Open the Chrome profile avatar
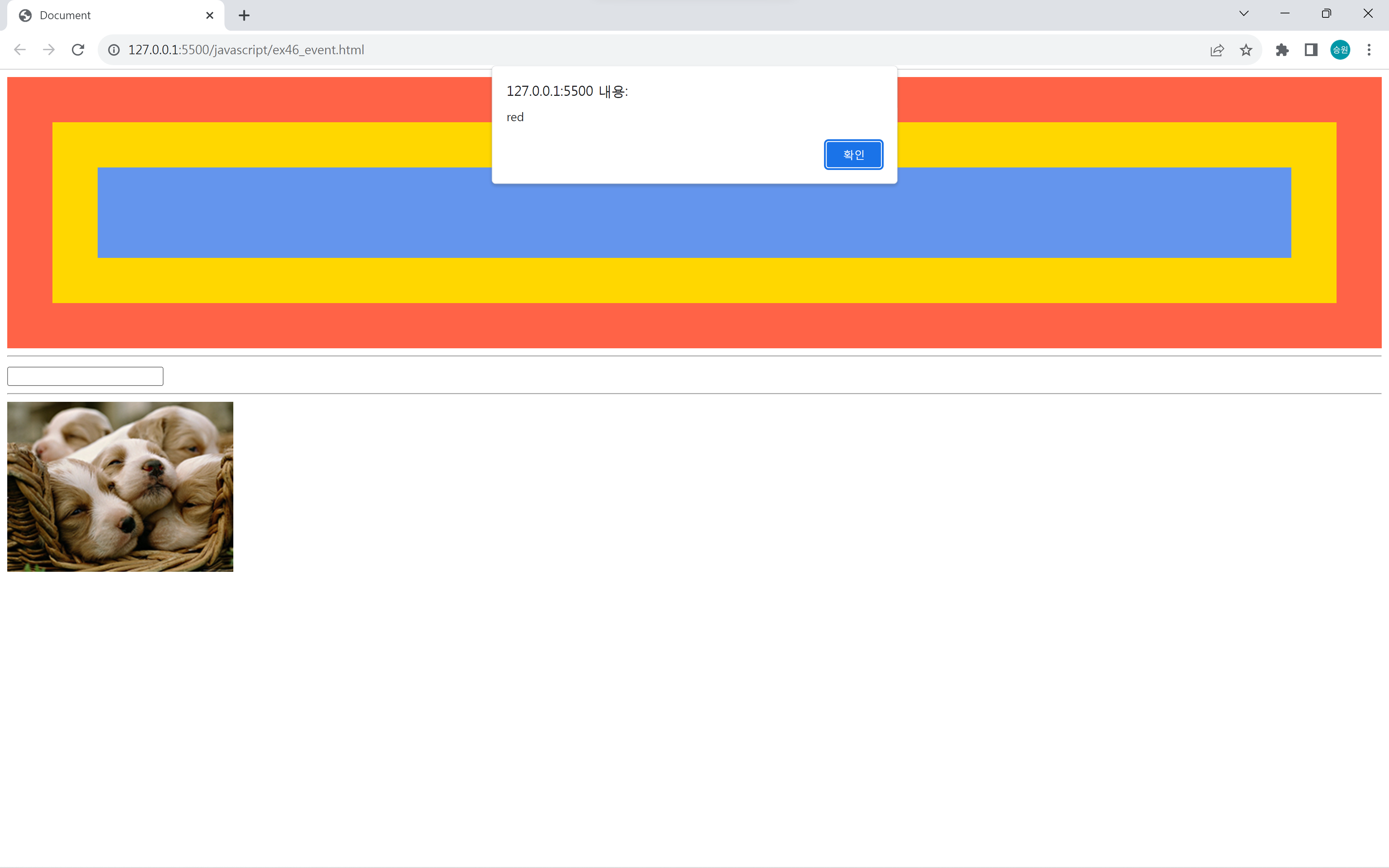Viewport: 1389px width, 868px height. (1340, 50)
